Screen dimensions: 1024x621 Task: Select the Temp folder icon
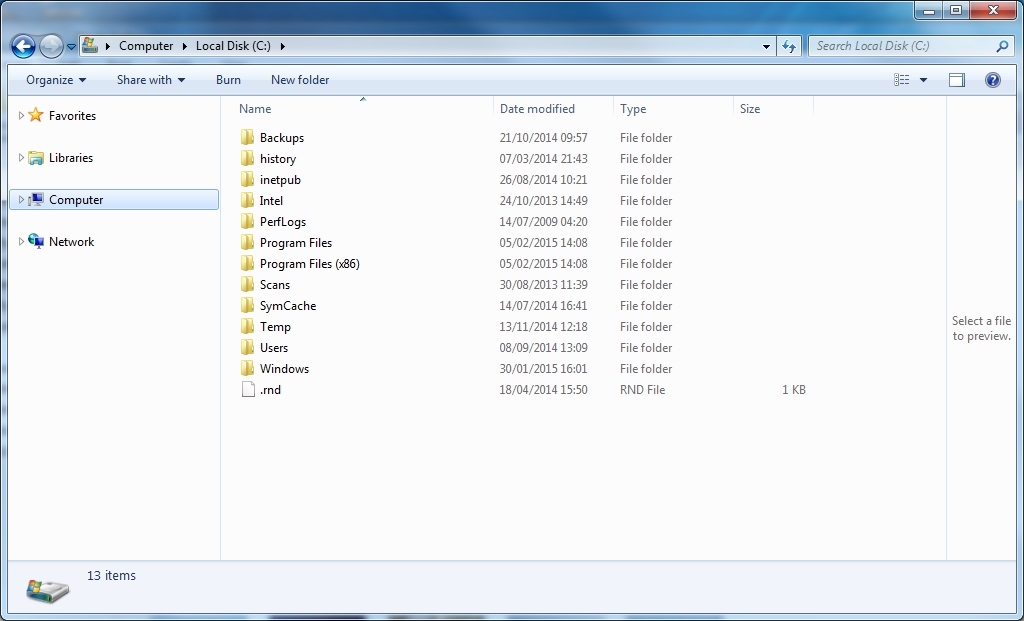pyautogui.click(x=248, y=326)
